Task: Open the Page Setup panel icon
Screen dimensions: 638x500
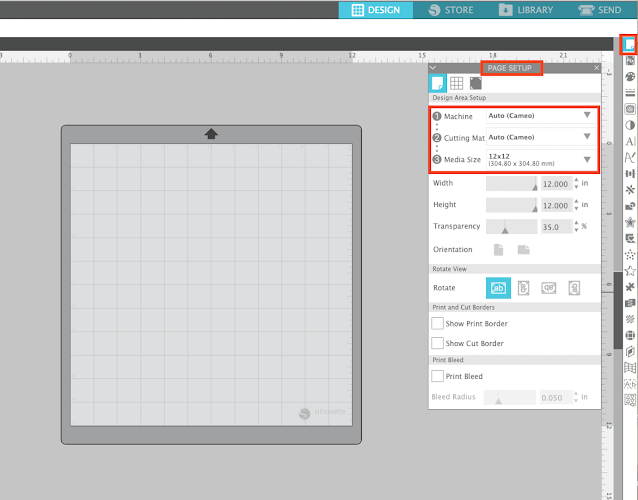Action: (x=629, y=44)
